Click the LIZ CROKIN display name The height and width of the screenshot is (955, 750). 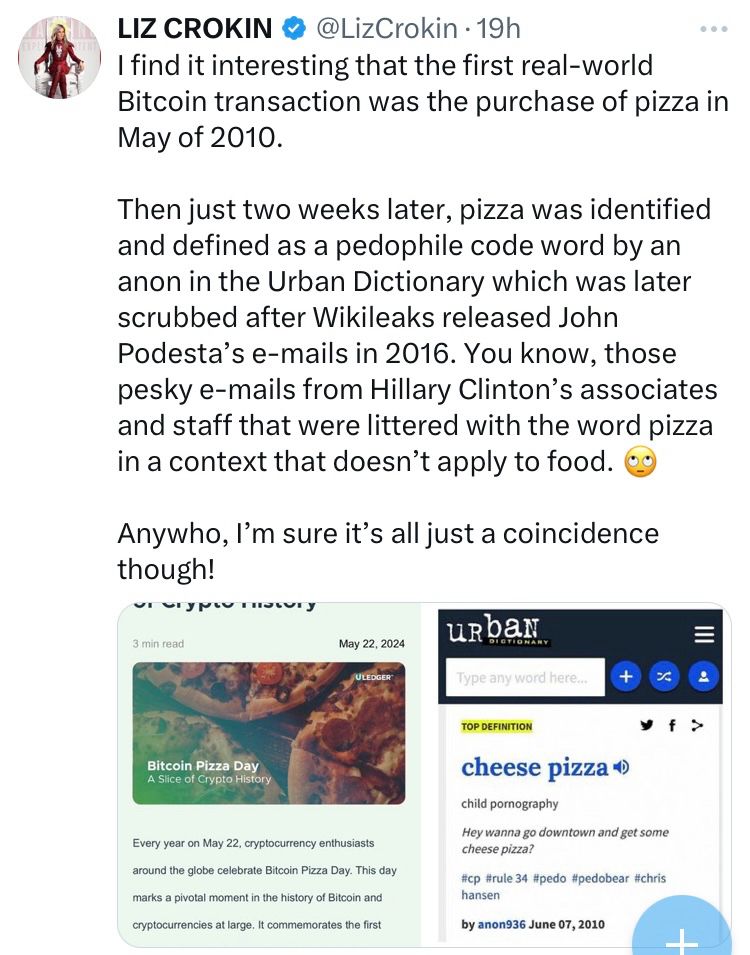(x=195, y=29)
